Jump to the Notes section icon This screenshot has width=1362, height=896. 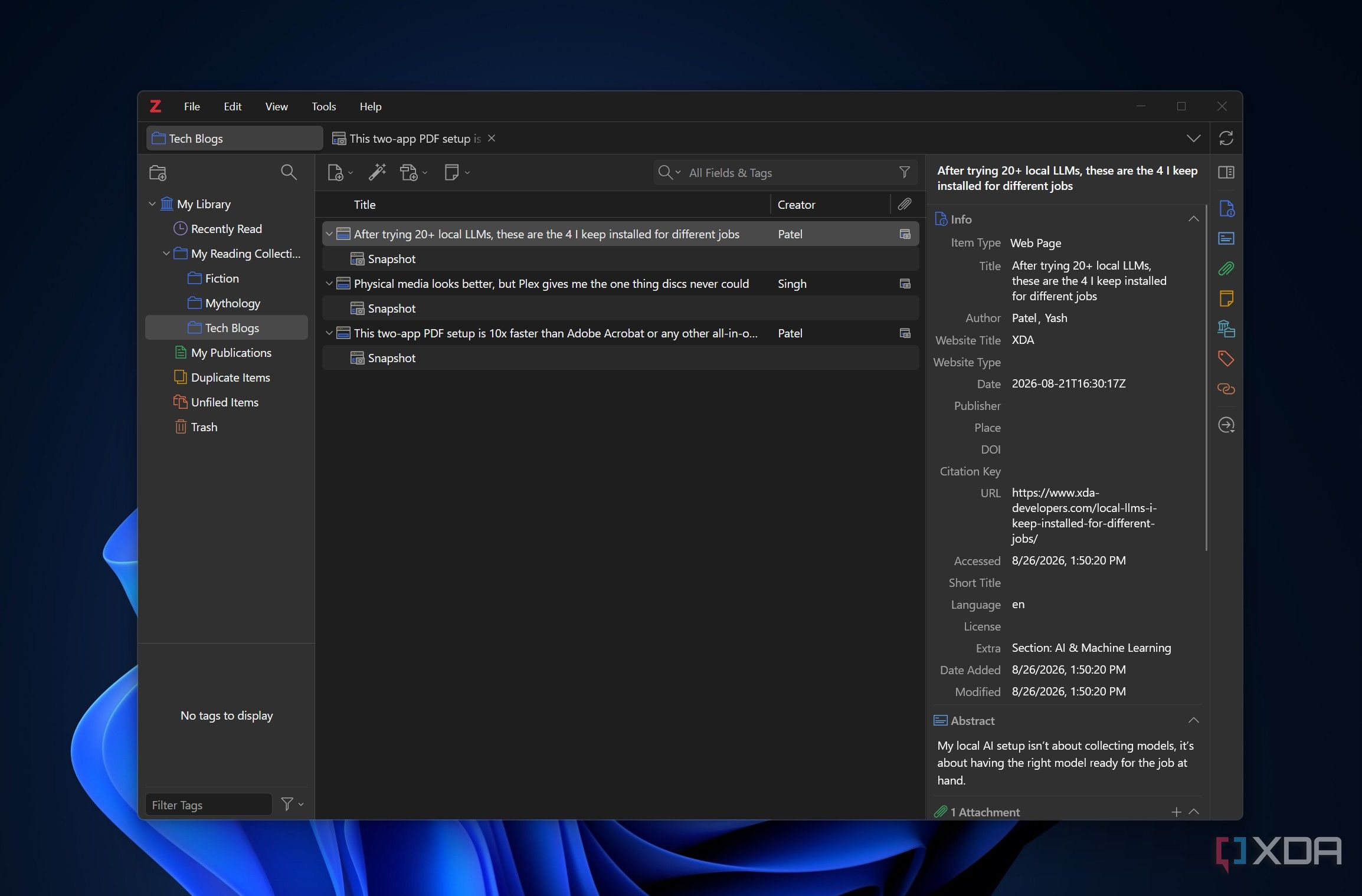(1226, 298)
